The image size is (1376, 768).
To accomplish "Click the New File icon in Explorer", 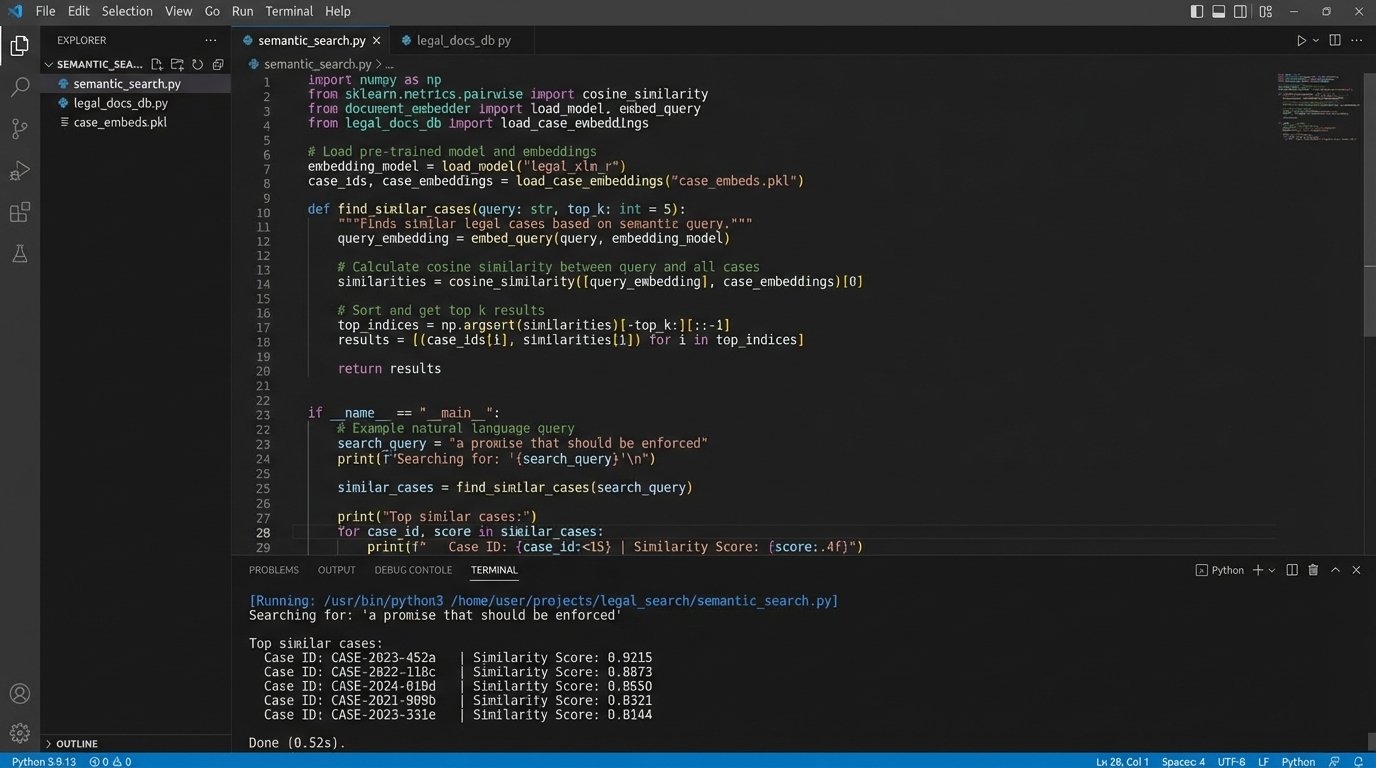I will click(157, 64).
